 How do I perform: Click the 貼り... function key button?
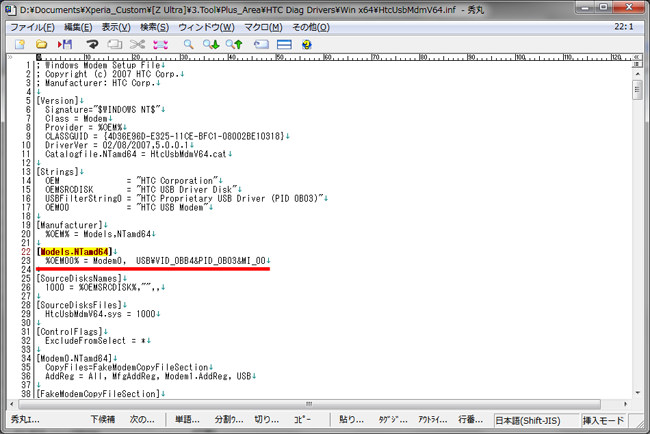(352, 419)
